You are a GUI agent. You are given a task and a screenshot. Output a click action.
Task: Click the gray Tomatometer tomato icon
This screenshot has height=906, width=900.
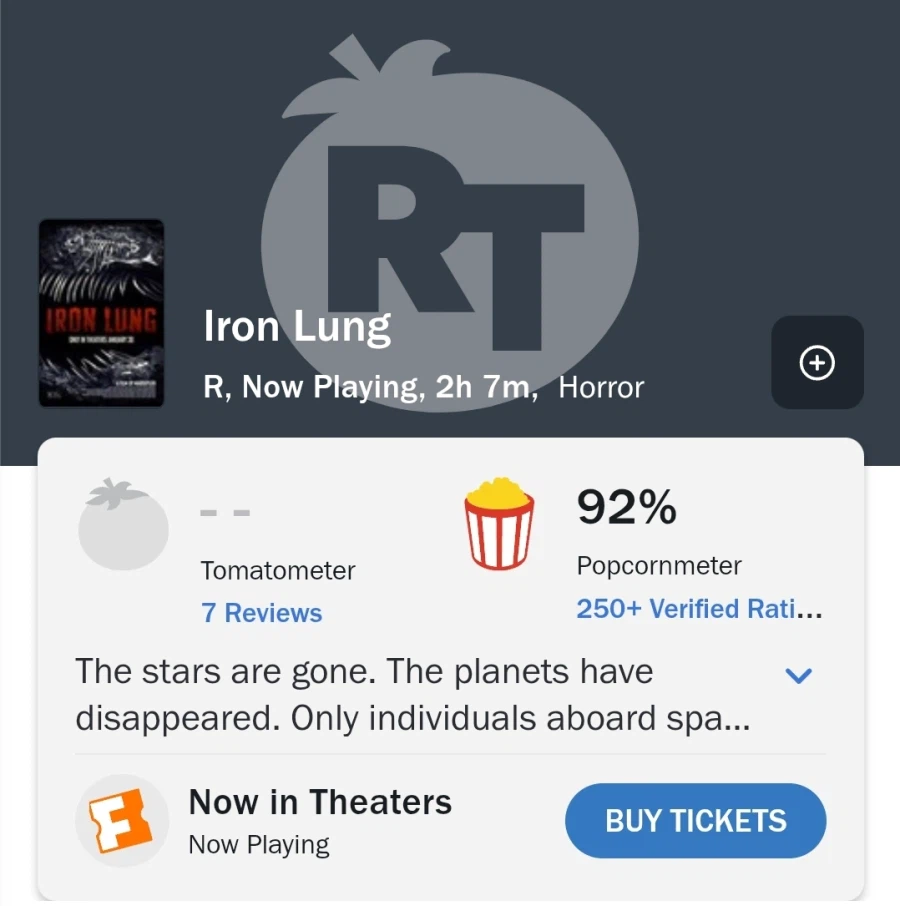(x=124, y=525)
